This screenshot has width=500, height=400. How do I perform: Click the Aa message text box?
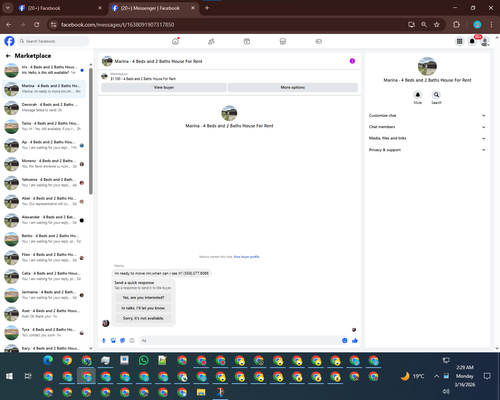coord(239,340)
